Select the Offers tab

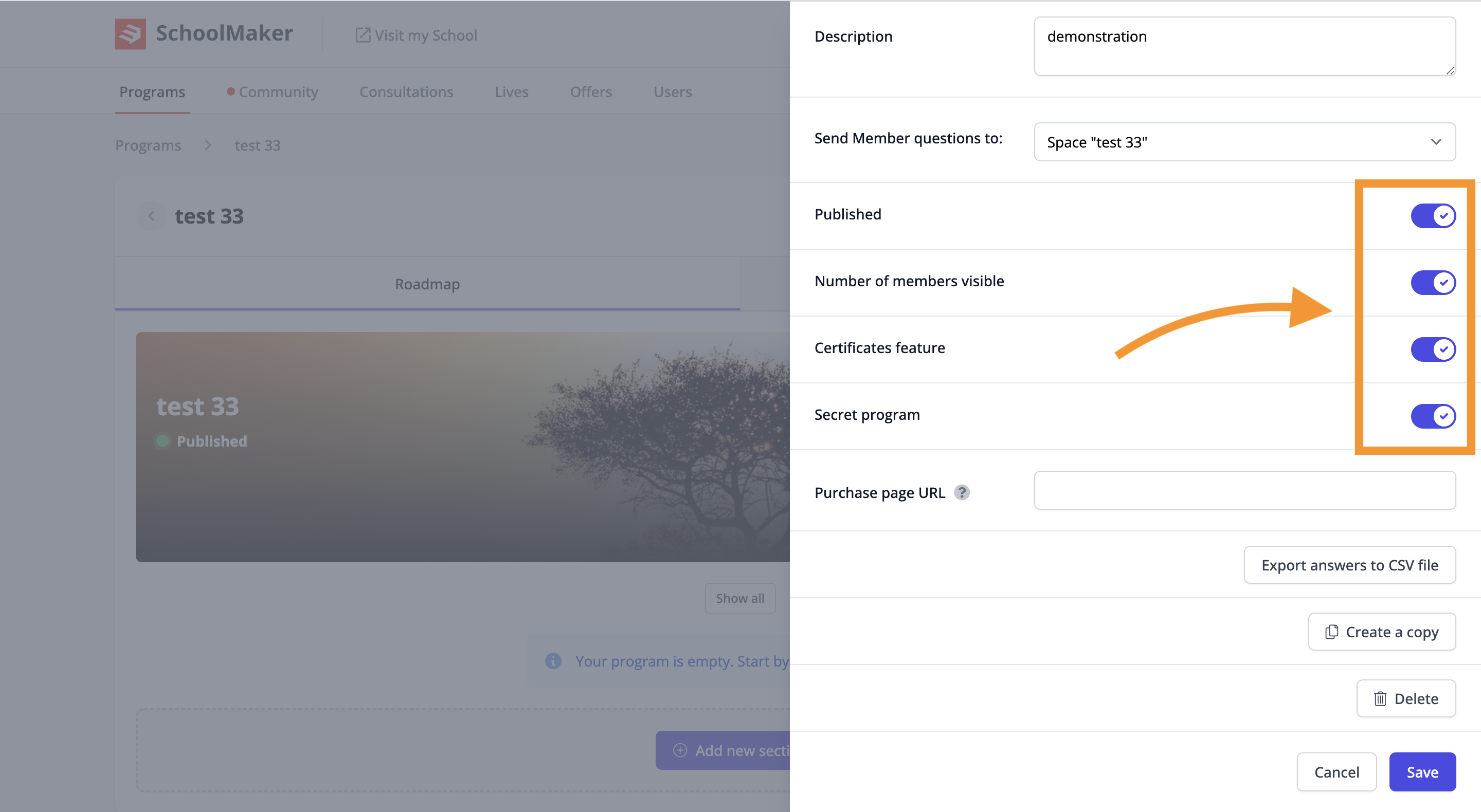pos(591,92)
